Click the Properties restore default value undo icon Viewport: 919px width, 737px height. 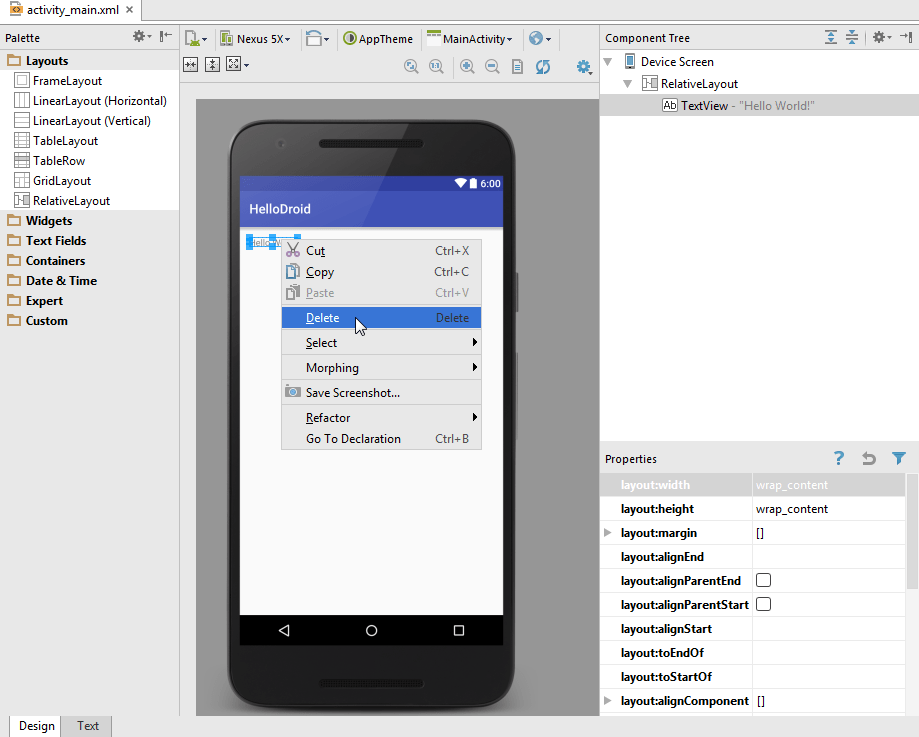pos(869,458)
